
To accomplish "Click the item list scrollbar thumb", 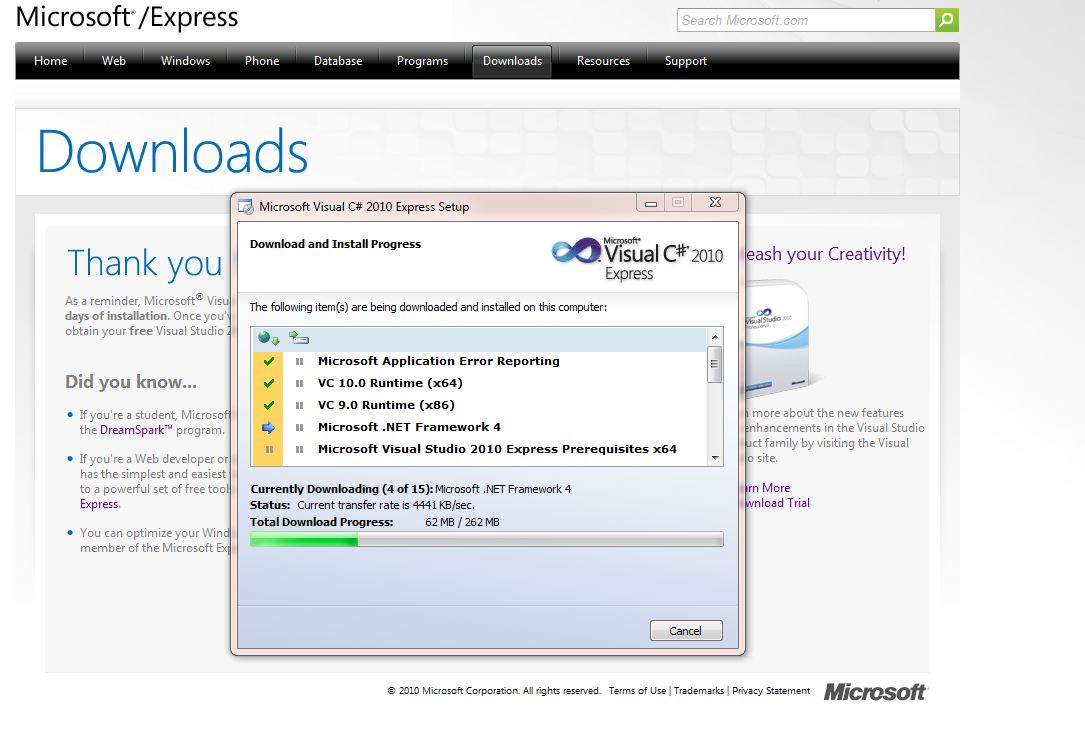I will [715, 364].
